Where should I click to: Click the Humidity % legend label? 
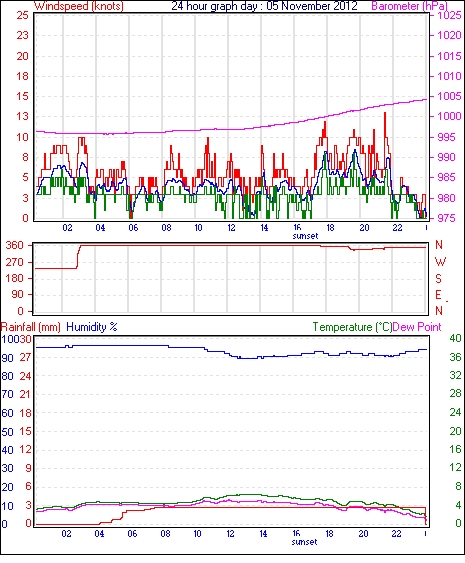pos(92,327)
